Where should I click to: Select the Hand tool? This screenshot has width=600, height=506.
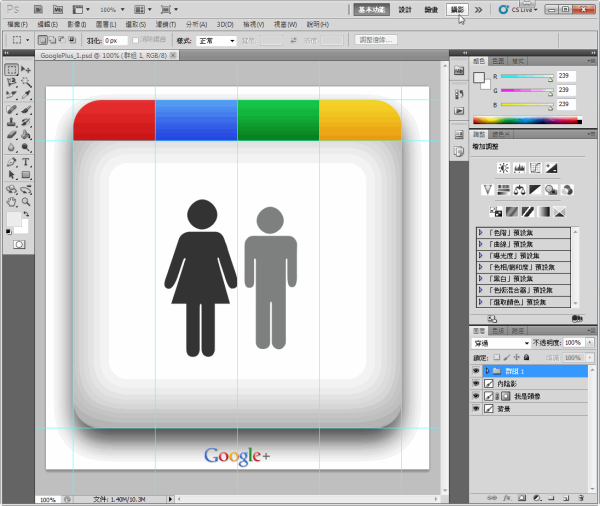click(x=11, y=200)
